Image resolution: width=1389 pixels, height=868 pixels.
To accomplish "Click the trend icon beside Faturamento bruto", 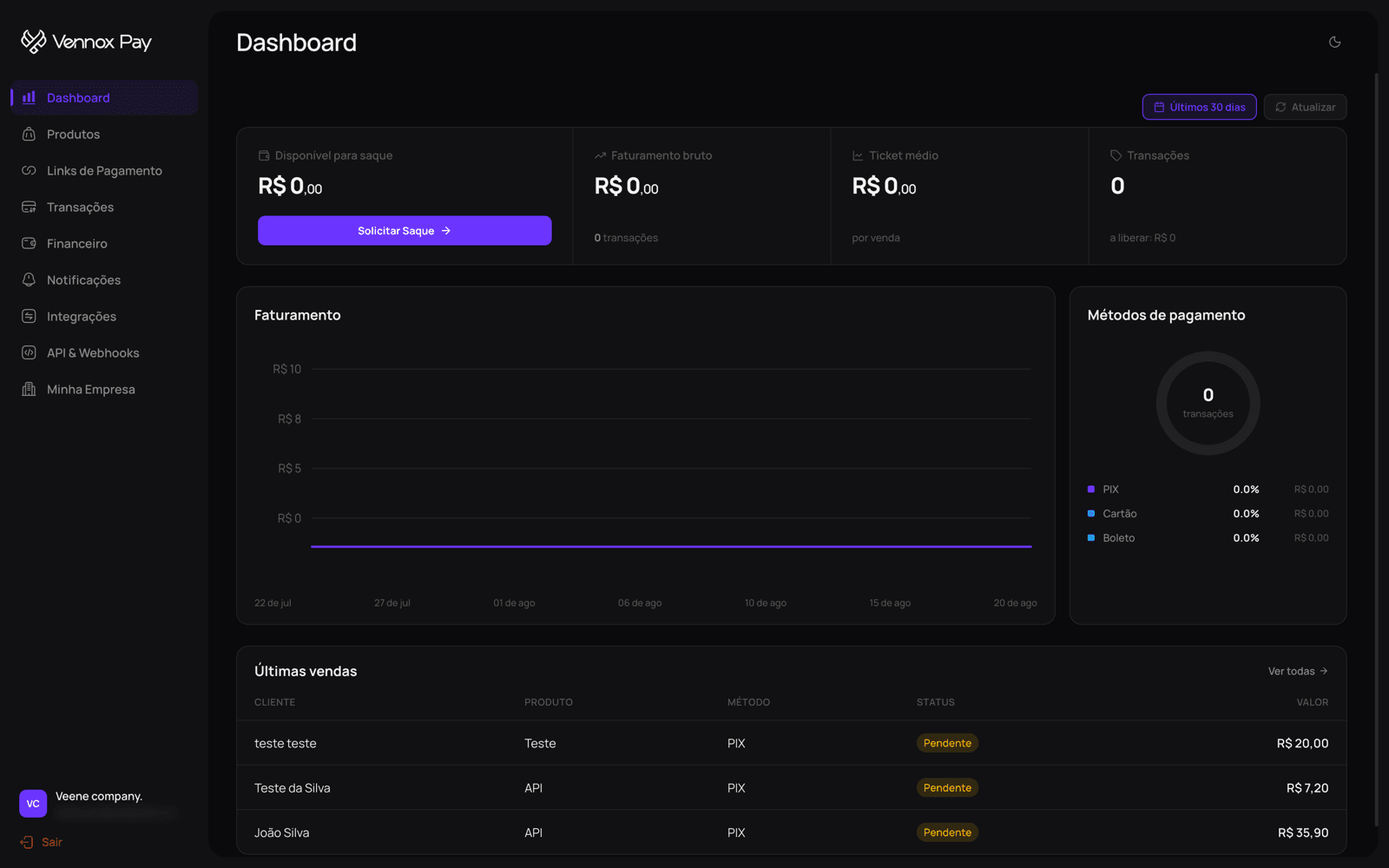I will pos(600,155).
